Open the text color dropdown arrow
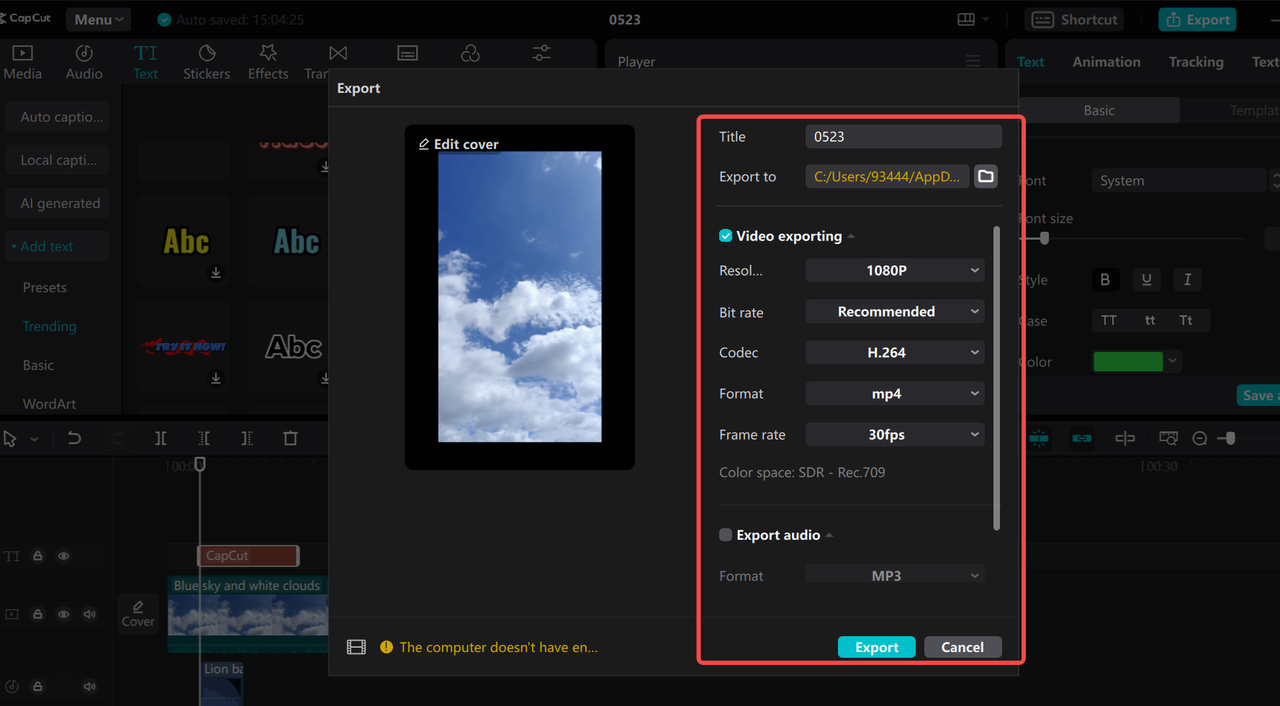The width and height of the screenshot is (1280, 706). pos(1173,361)
